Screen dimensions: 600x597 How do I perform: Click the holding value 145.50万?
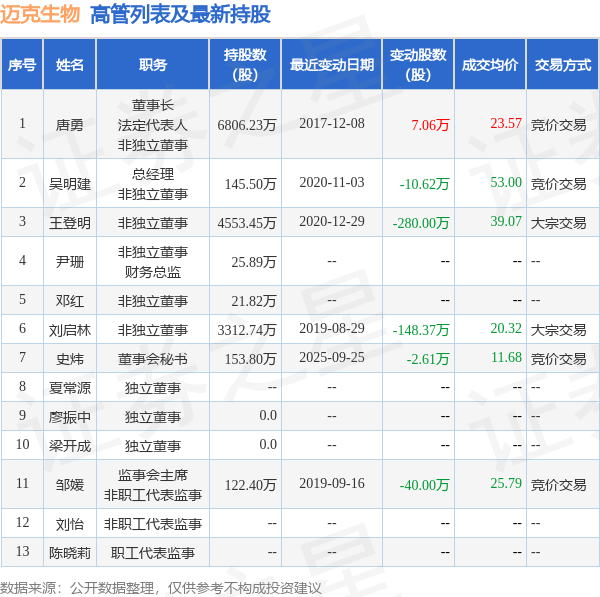point(250,184)
